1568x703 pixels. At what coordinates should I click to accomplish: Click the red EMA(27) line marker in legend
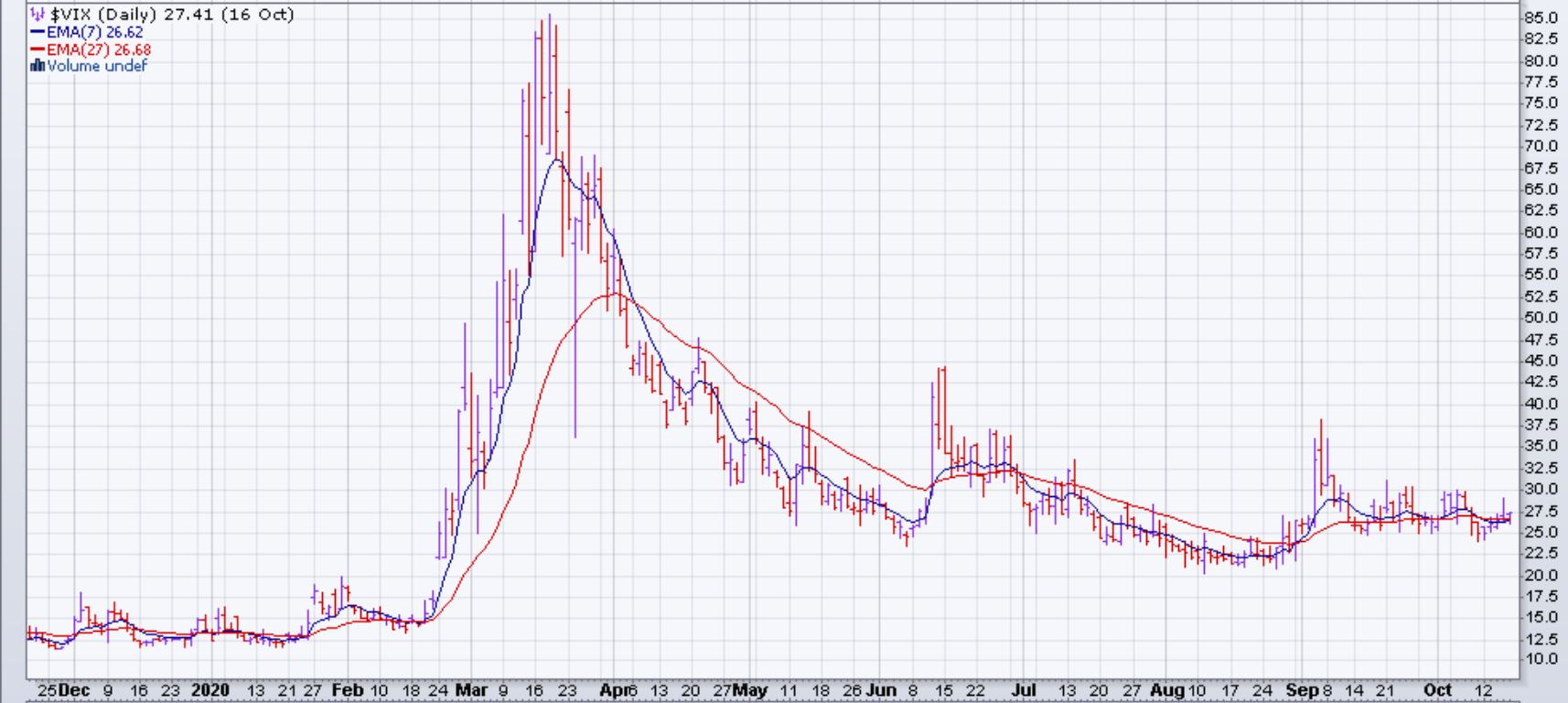coord(38,49)
